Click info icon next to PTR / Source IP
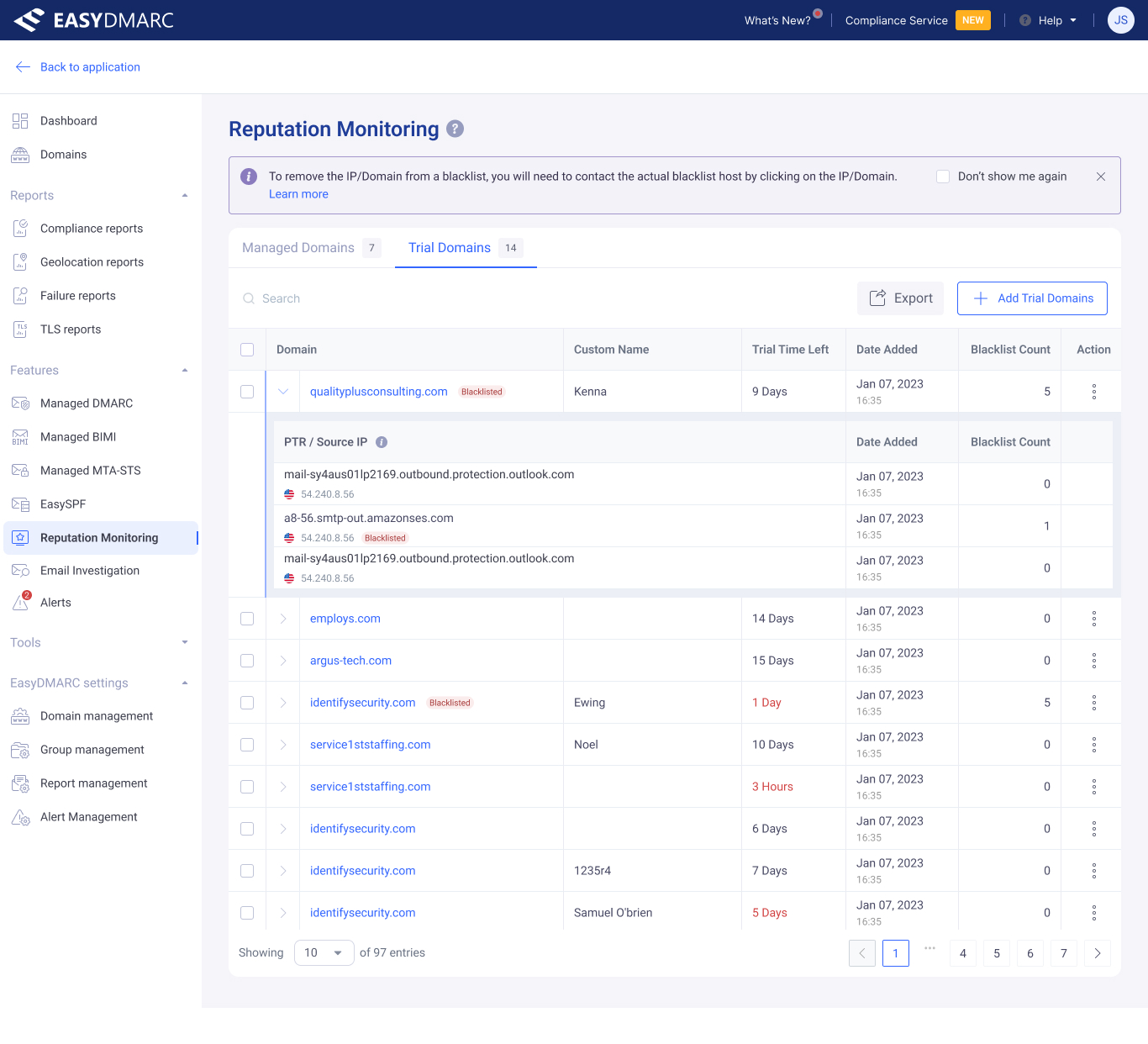1148x1044 pixels. [x=382, y=442]
